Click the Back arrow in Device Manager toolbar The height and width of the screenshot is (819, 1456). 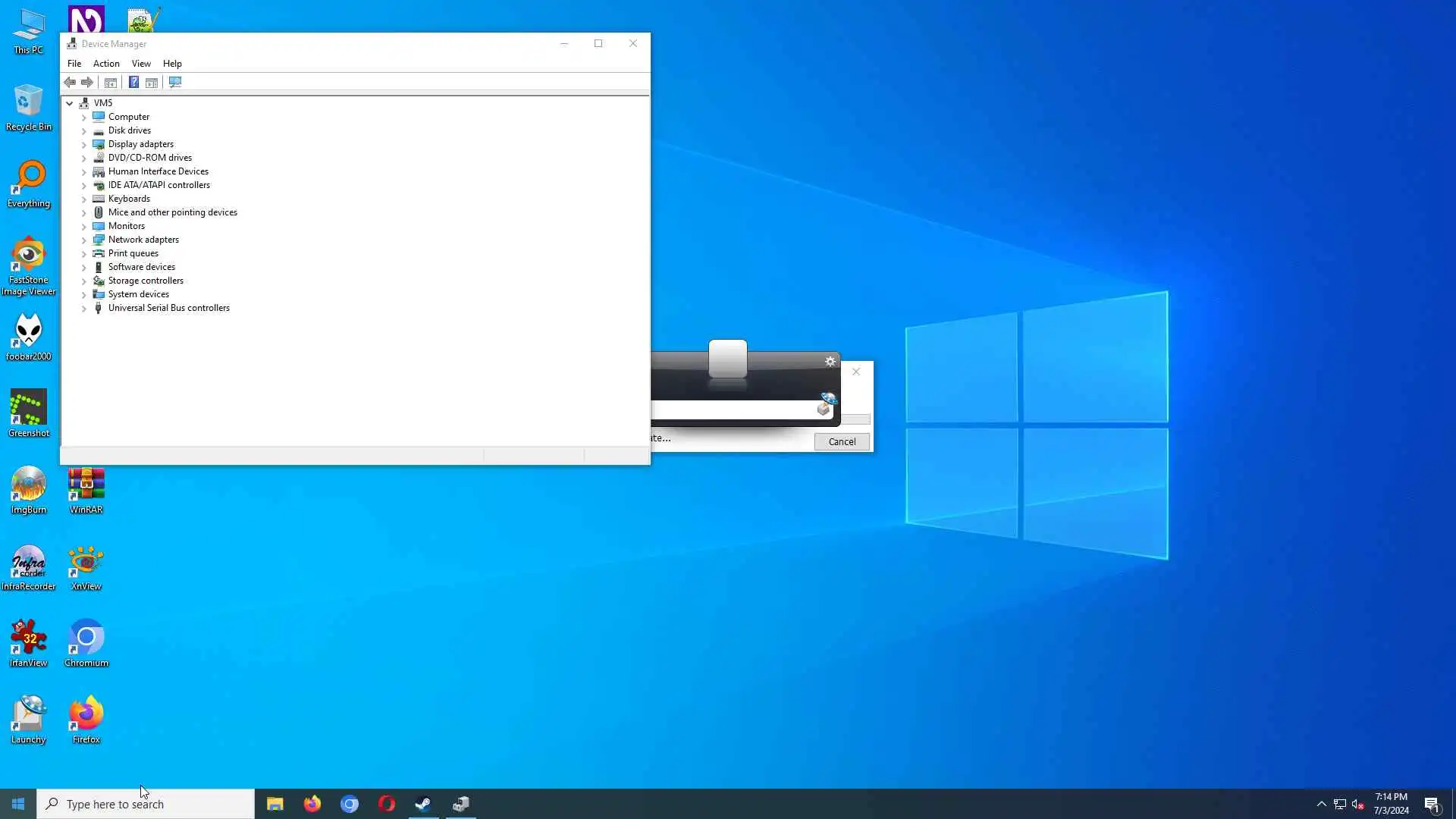coord(70,82)
